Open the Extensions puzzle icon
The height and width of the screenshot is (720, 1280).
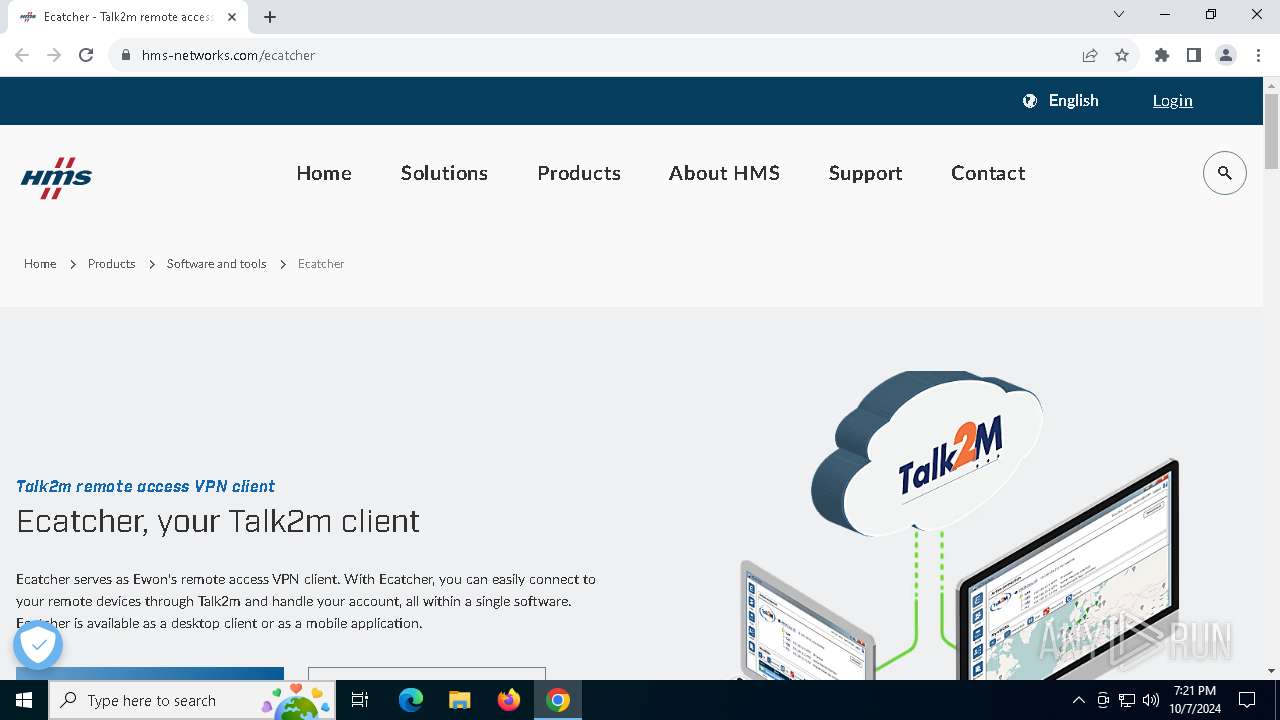click(x=1162, y=55)
